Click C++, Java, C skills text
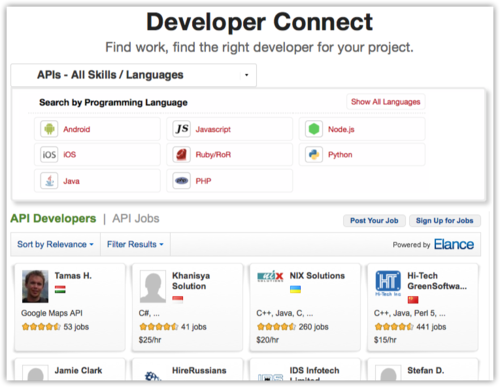This screenshot has width=500, height=387. click(x=285, y=313)
